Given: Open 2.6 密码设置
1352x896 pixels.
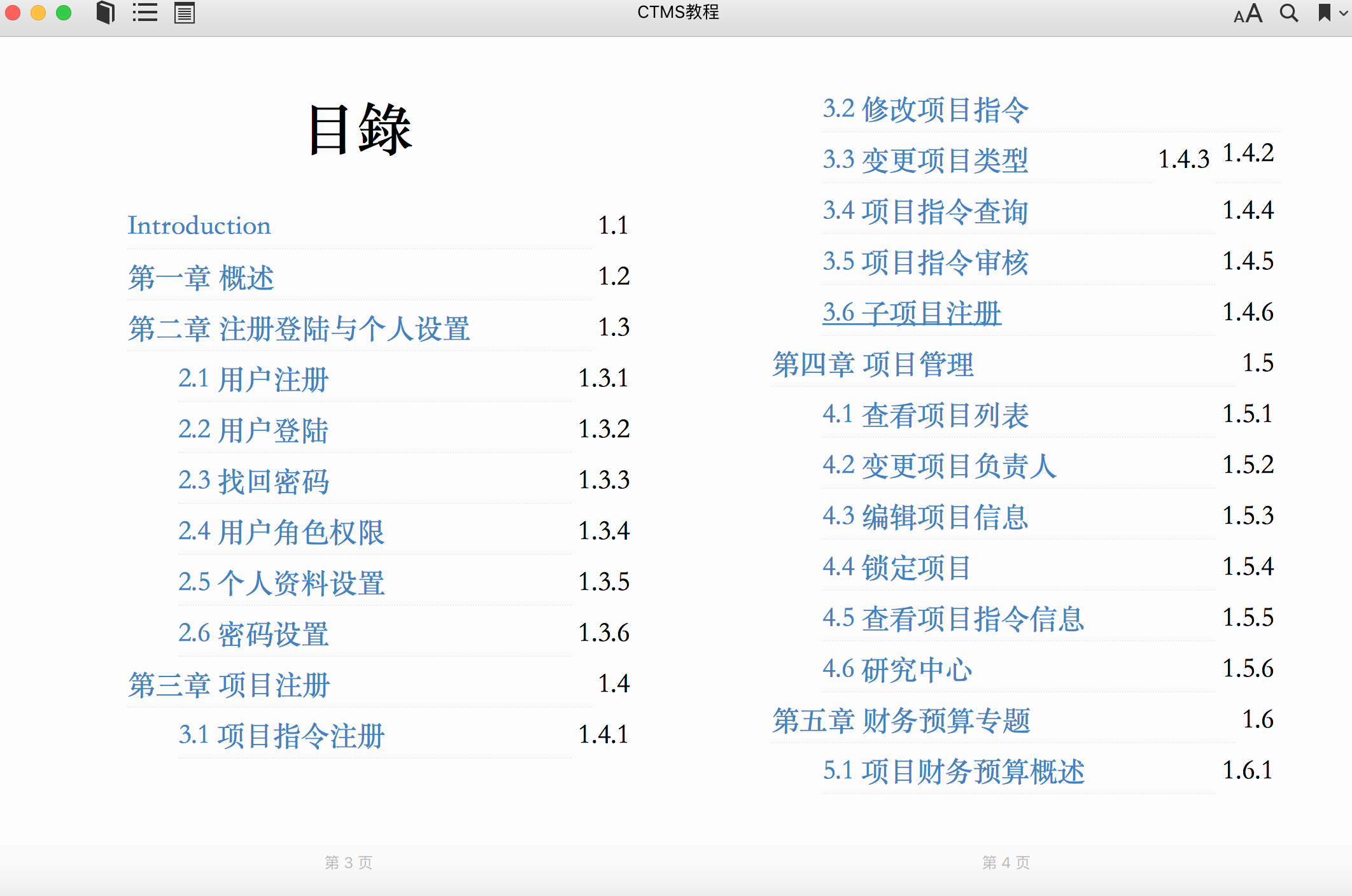Looking at the screenshot, I should click(x=253, y=634).
